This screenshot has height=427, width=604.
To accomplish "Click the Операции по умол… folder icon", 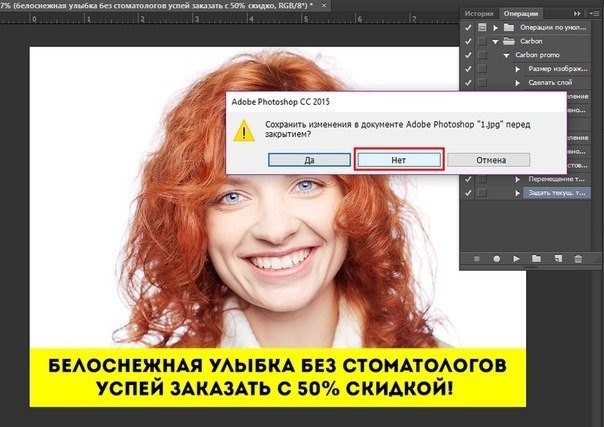I will [x=509, y=27].
